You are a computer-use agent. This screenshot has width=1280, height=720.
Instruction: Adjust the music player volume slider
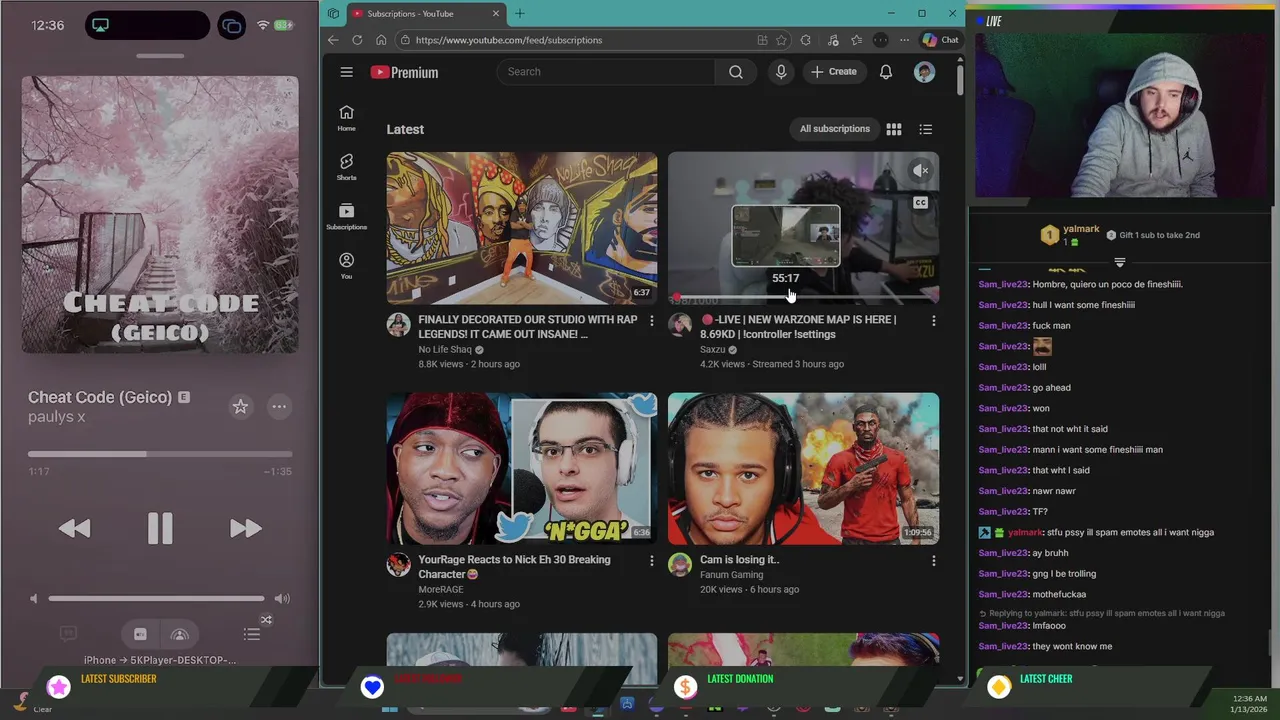click(x=157, y=599)
